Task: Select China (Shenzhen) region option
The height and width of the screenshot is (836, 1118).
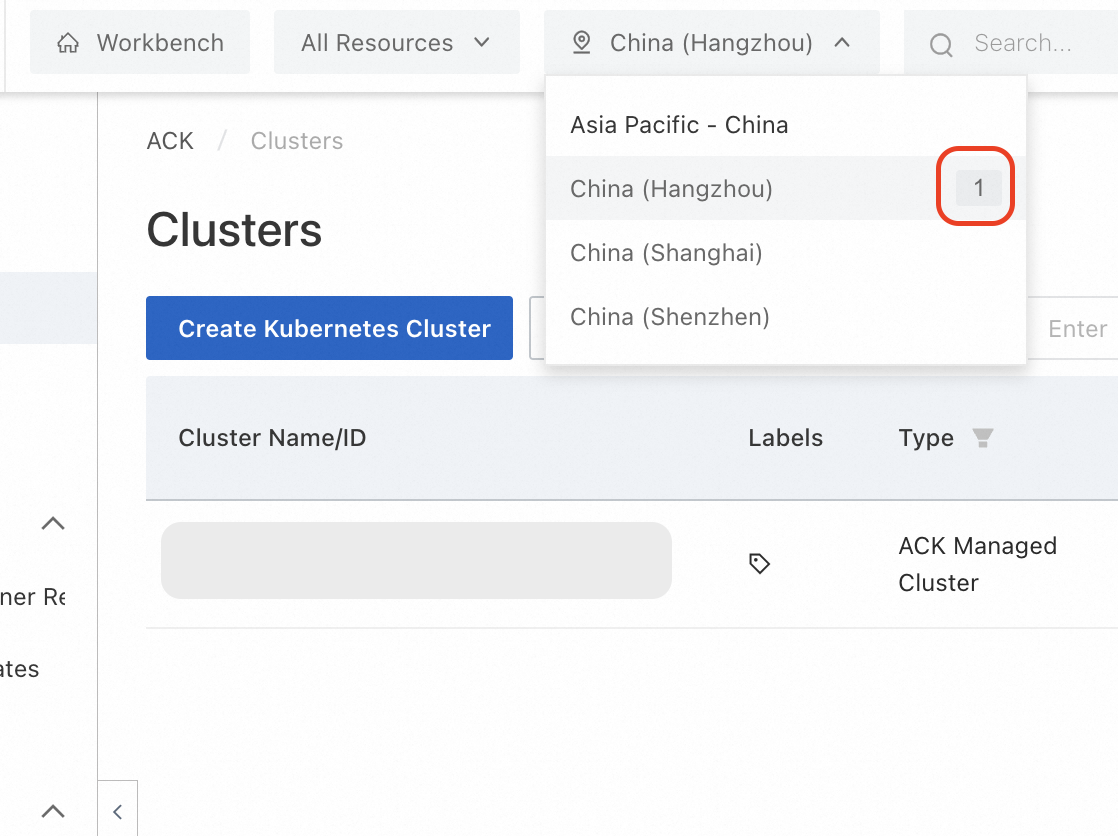Action: (670, 317)
